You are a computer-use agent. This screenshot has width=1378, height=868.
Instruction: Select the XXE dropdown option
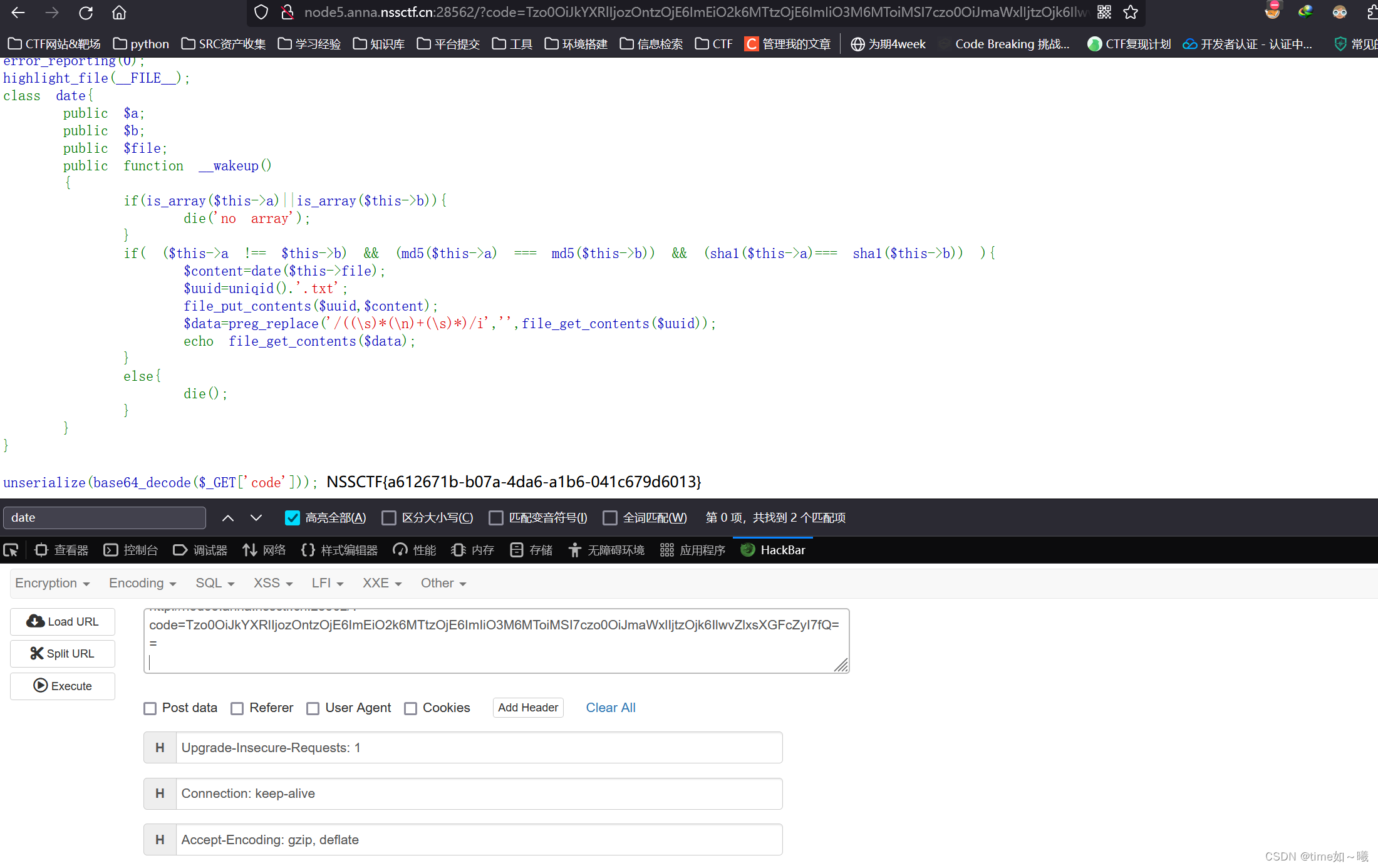pos(381,583)
